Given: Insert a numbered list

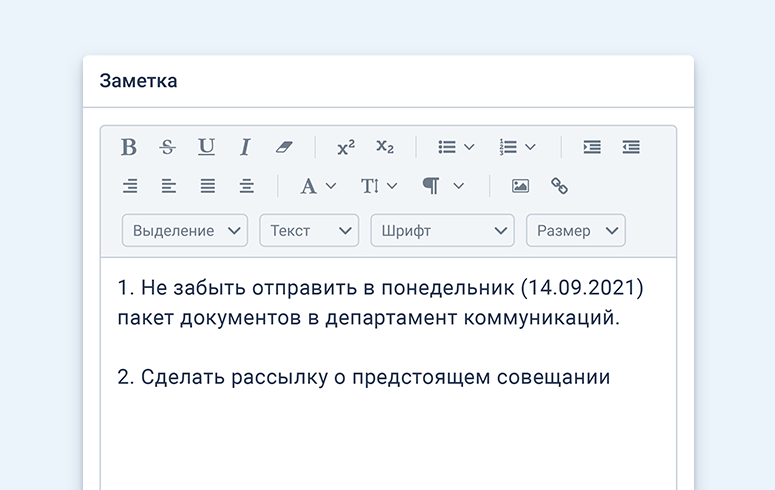Looking at the screenshot, I should tap(508, 147).
